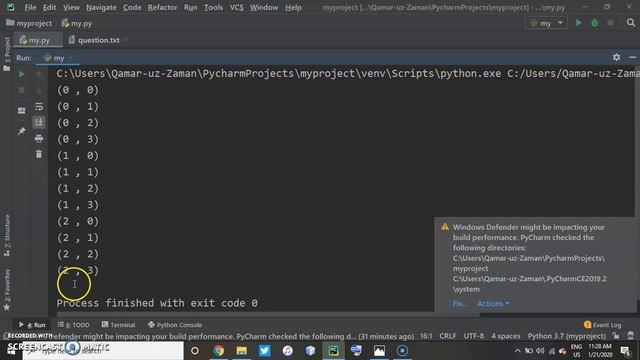The image size is (640, 360).
Task: Clear console with the trash icon
Action: pos(39,154)
